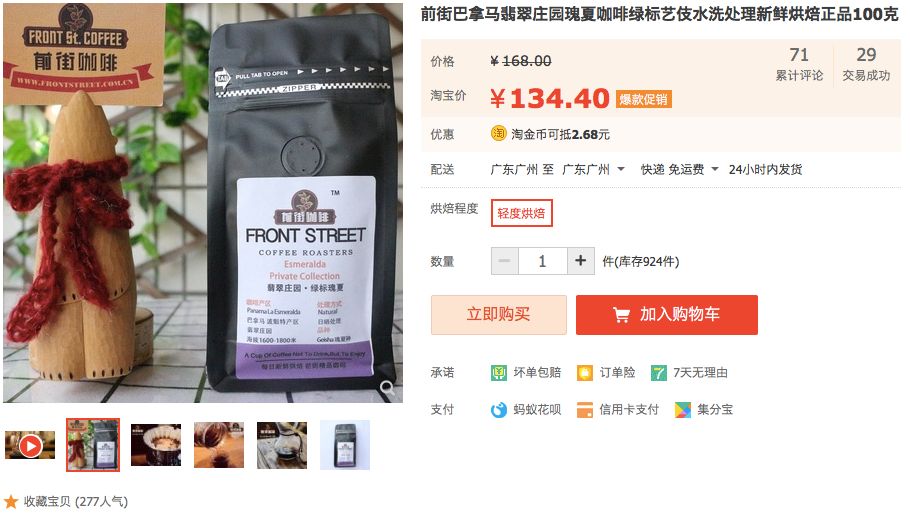
Task: Click the magnifier icon on product image
Action: (388, 387)
